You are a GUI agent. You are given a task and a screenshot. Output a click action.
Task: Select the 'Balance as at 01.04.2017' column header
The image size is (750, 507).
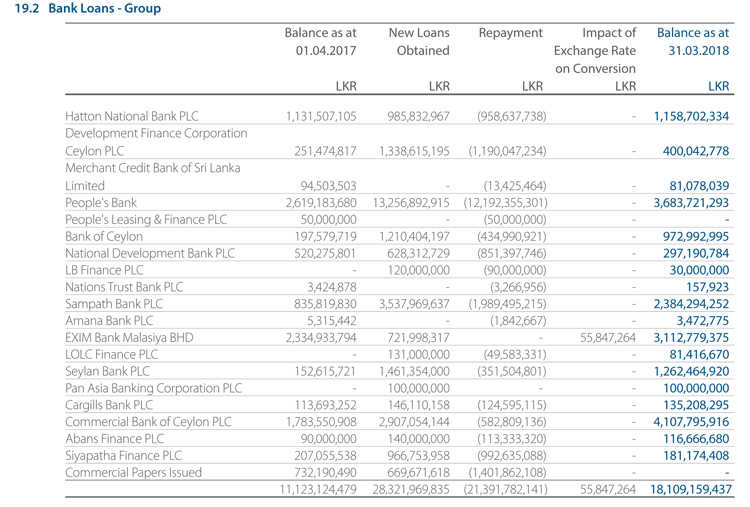tap(321, 42)
